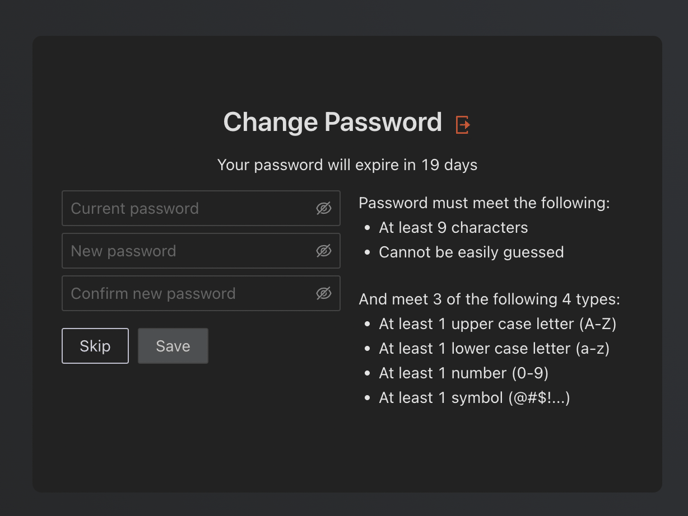Click the 'At least 1 symbol' requirement
Image resolution: width=688 pixels, height=516 pixels.
pyautogui.click(x=474, y=398)
